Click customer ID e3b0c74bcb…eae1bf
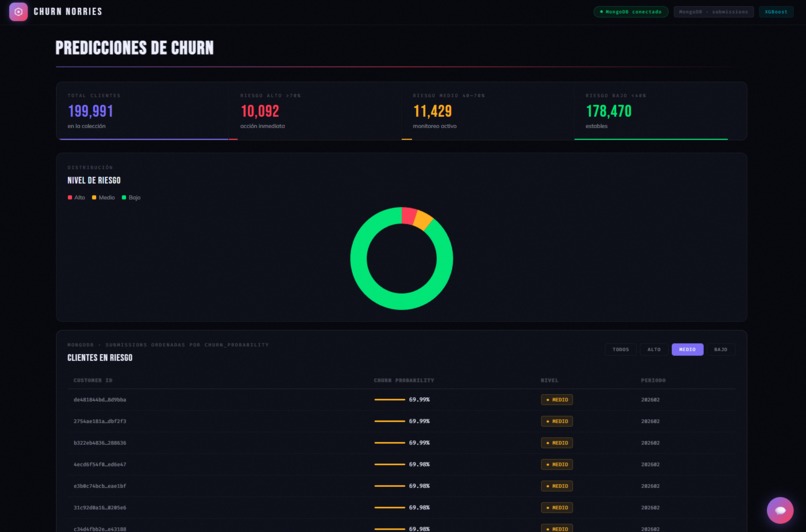This screenshot has width=806, height=532. 100,486
